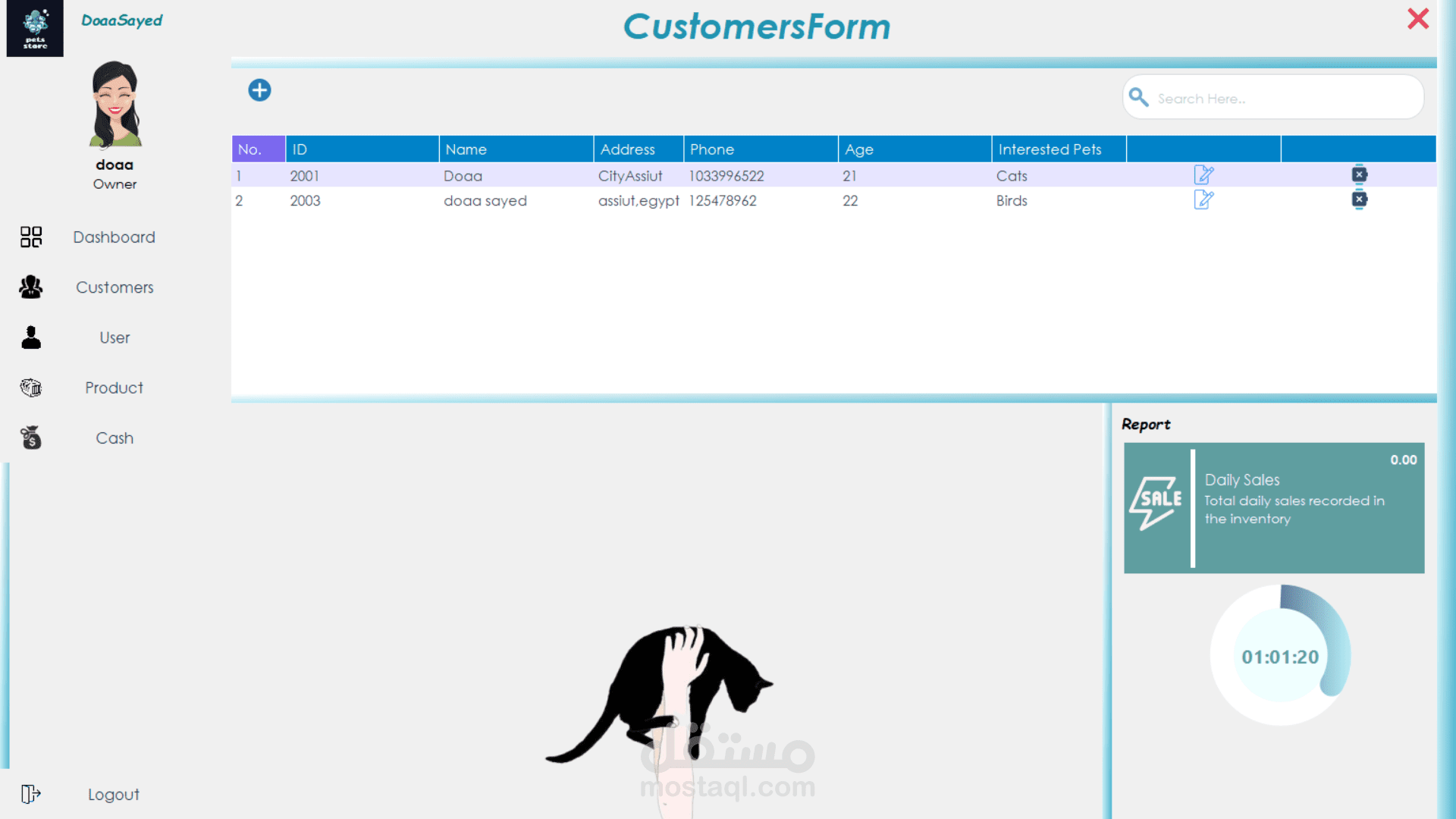1456x819 pixels.
Task: Click the edit icon for doaa sayed
Action: click(x=1203, y=200)
